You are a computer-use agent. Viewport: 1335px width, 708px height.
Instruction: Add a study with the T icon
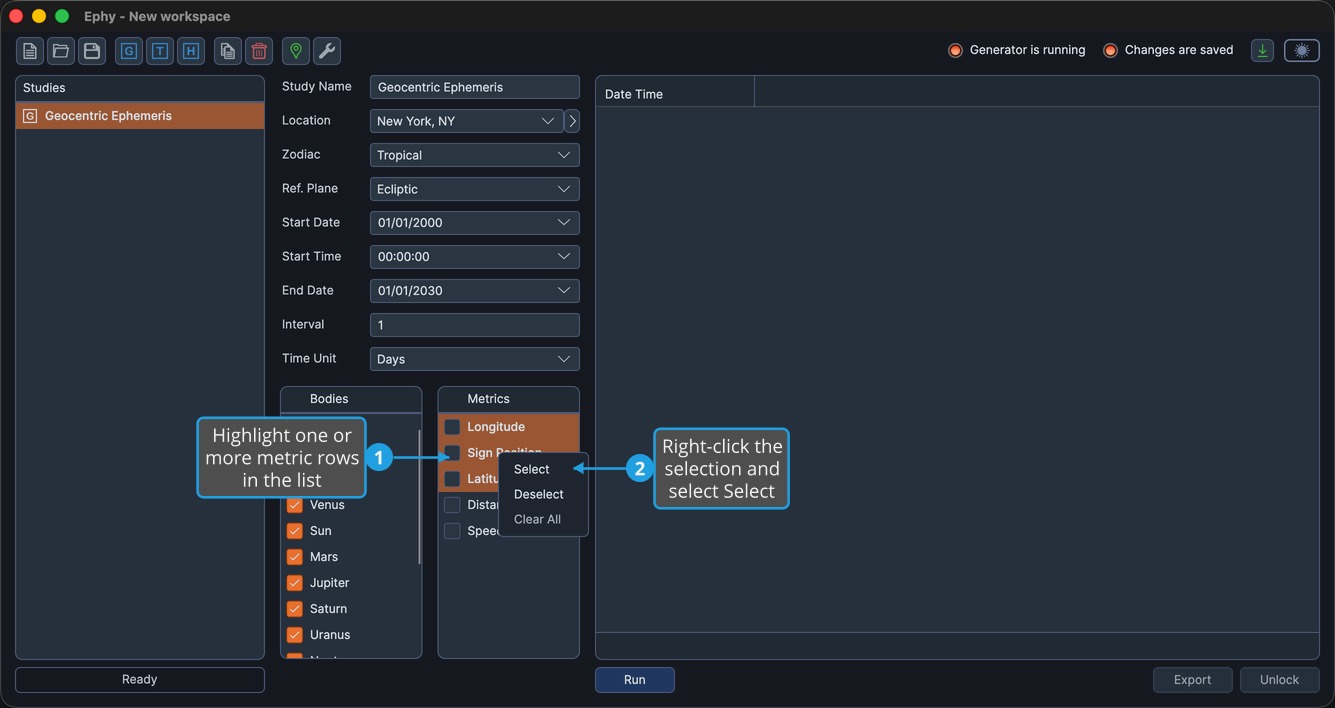[160, 51]
